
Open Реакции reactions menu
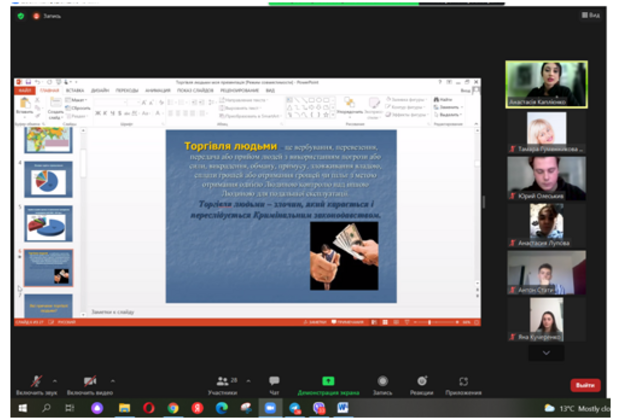coord(422,385)
